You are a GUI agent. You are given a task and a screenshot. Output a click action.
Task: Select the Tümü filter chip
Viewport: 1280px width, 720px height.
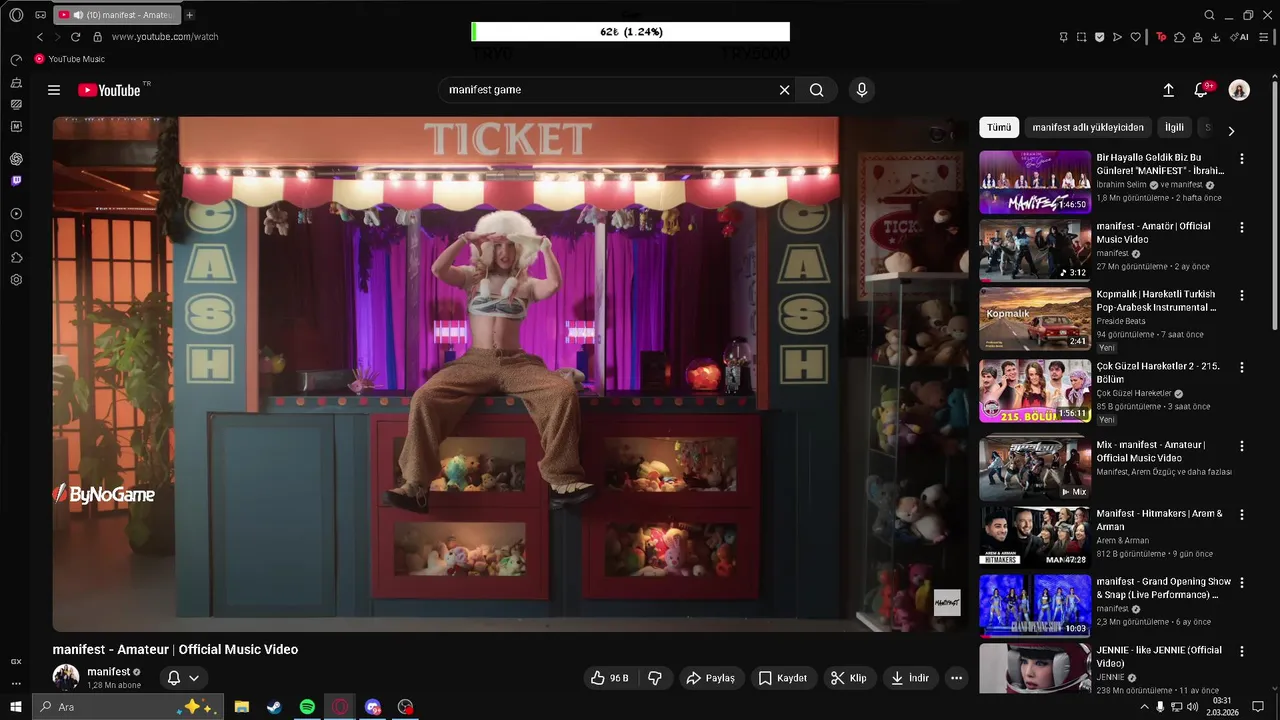click(x=999, y=128)
